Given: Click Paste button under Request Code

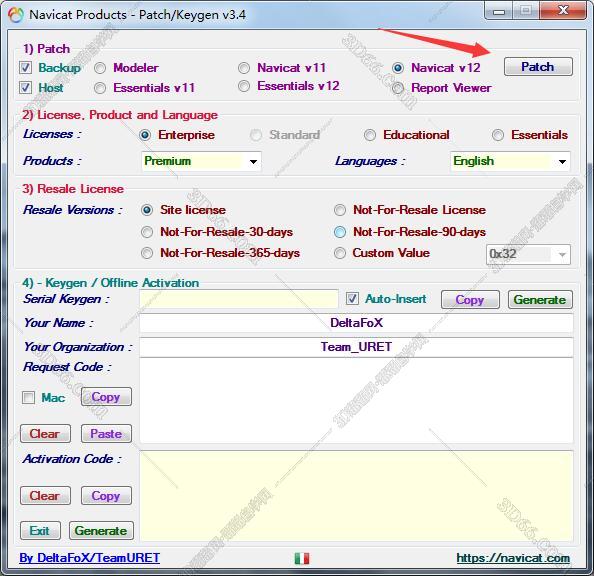Looking at the screenshot, I should tap(106, 434).
